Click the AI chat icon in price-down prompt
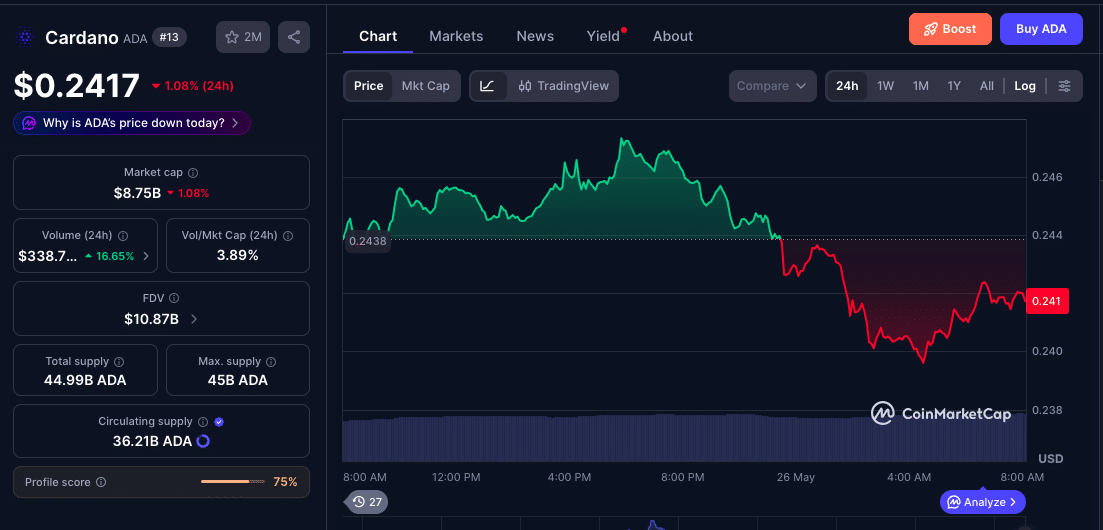Screen dimensions: 1103x530 [x=29, y=123]
